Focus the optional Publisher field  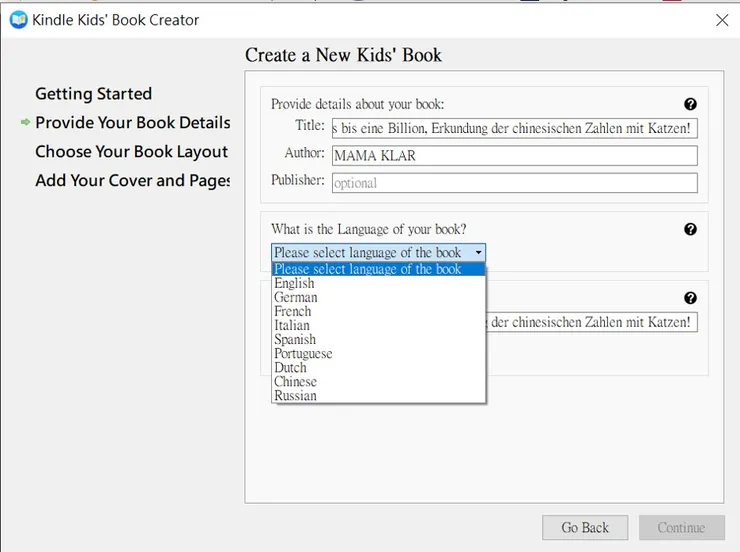[x=514, y=183]
